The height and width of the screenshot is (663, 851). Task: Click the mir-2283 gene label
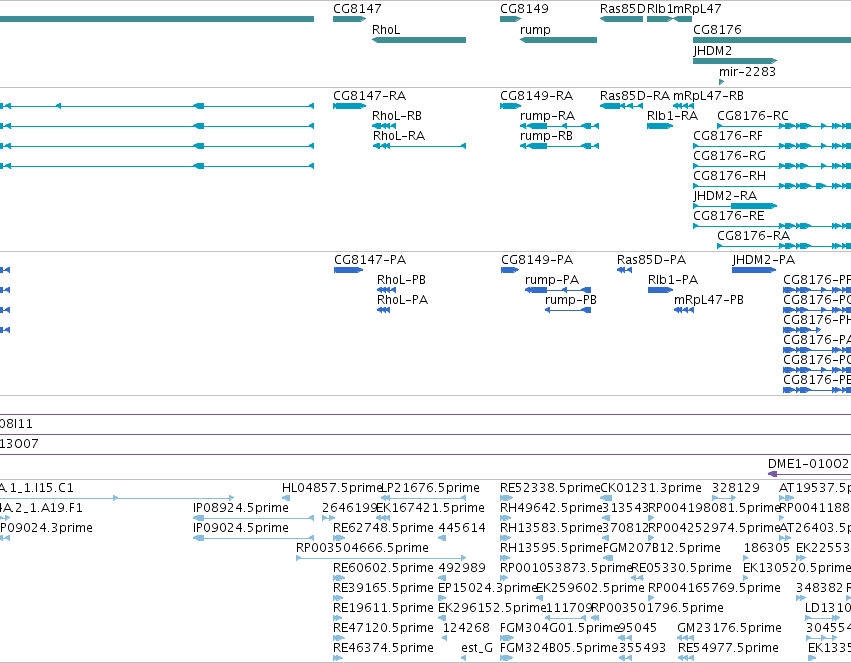tap(747, 72)
